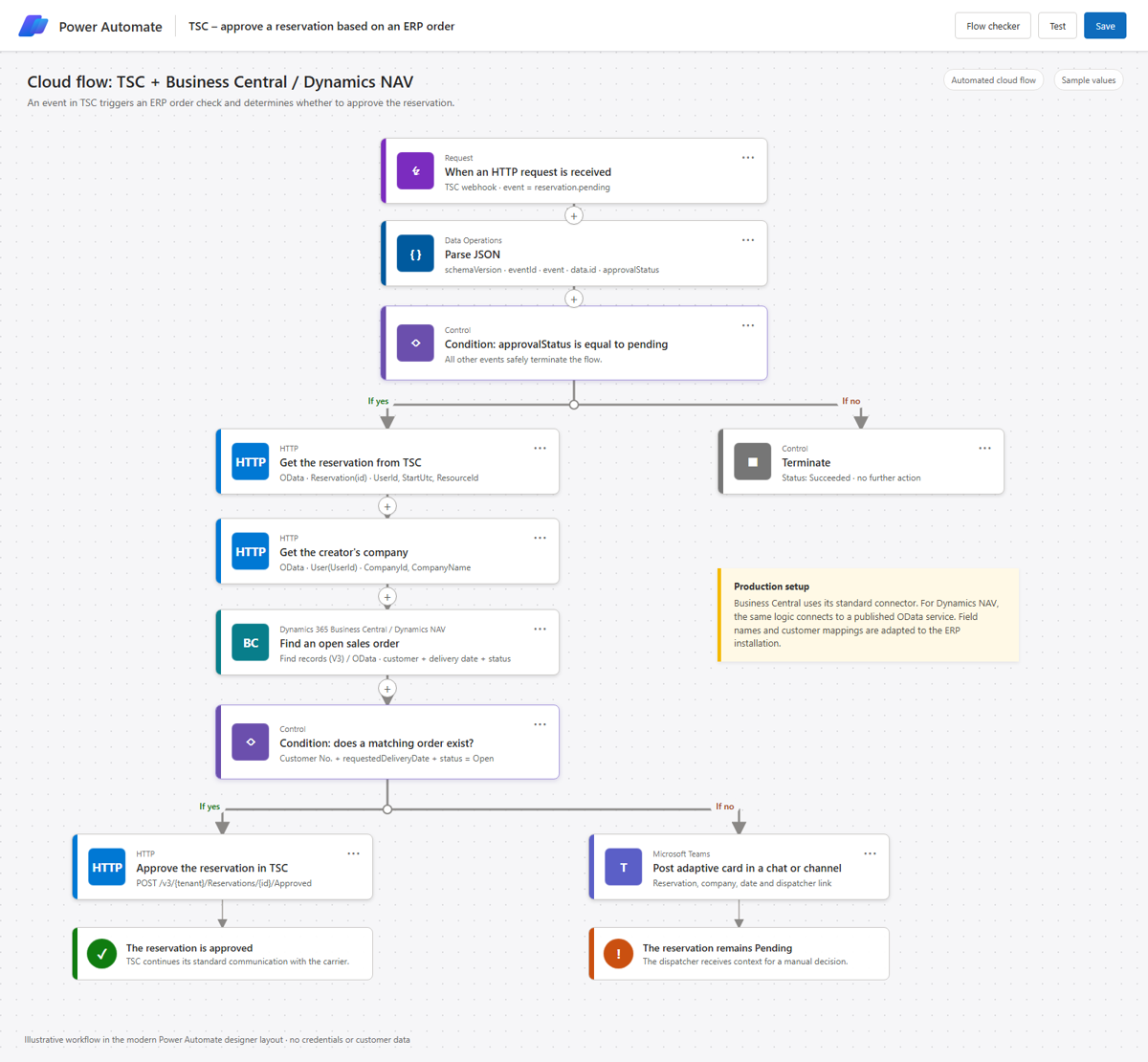Open more options on approvalStatus condition card
The width and height of the screenshot is (1148, 1062).
click(748, 325)
